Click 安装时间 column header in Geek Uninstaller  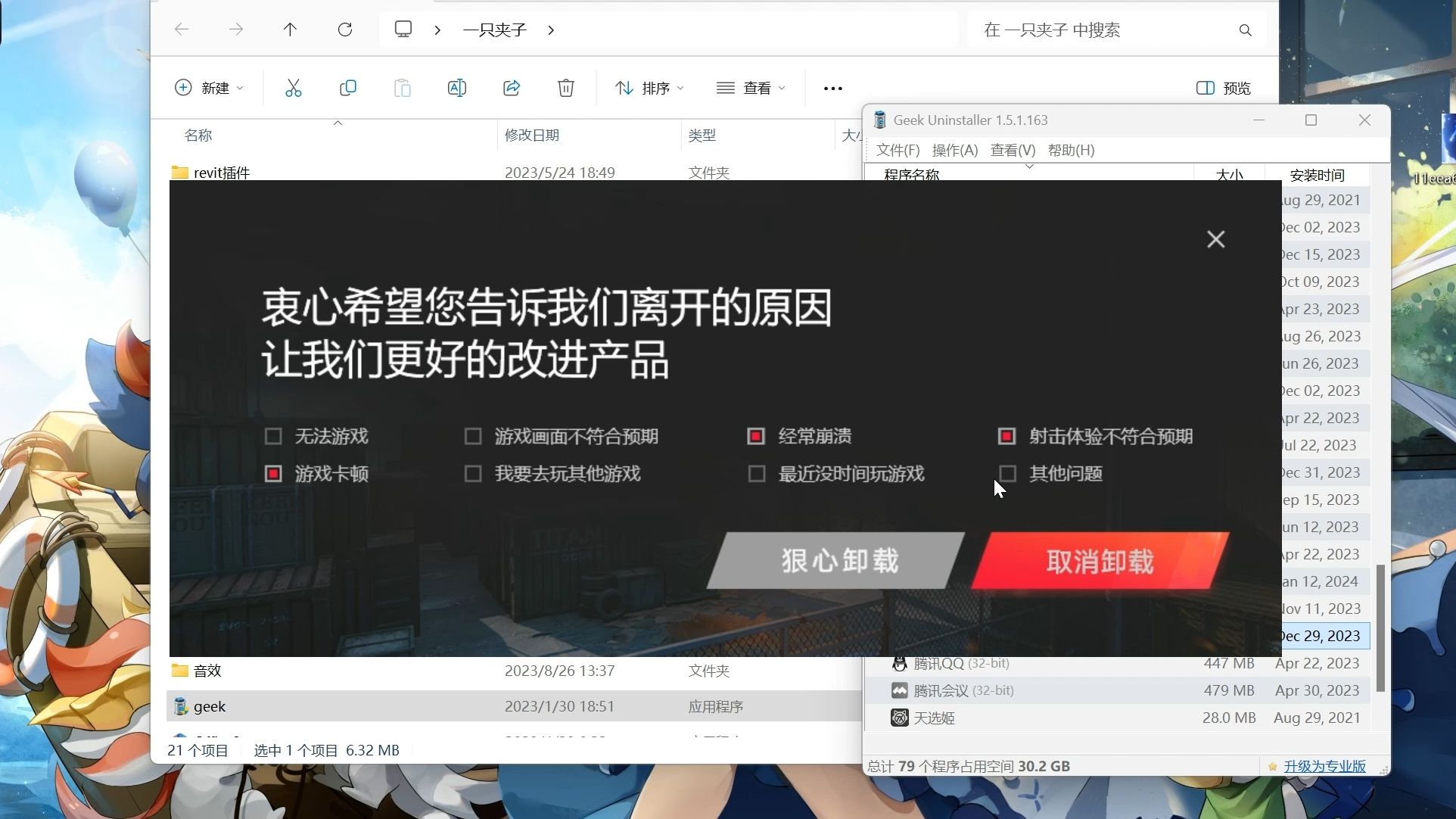[1317, 175]
